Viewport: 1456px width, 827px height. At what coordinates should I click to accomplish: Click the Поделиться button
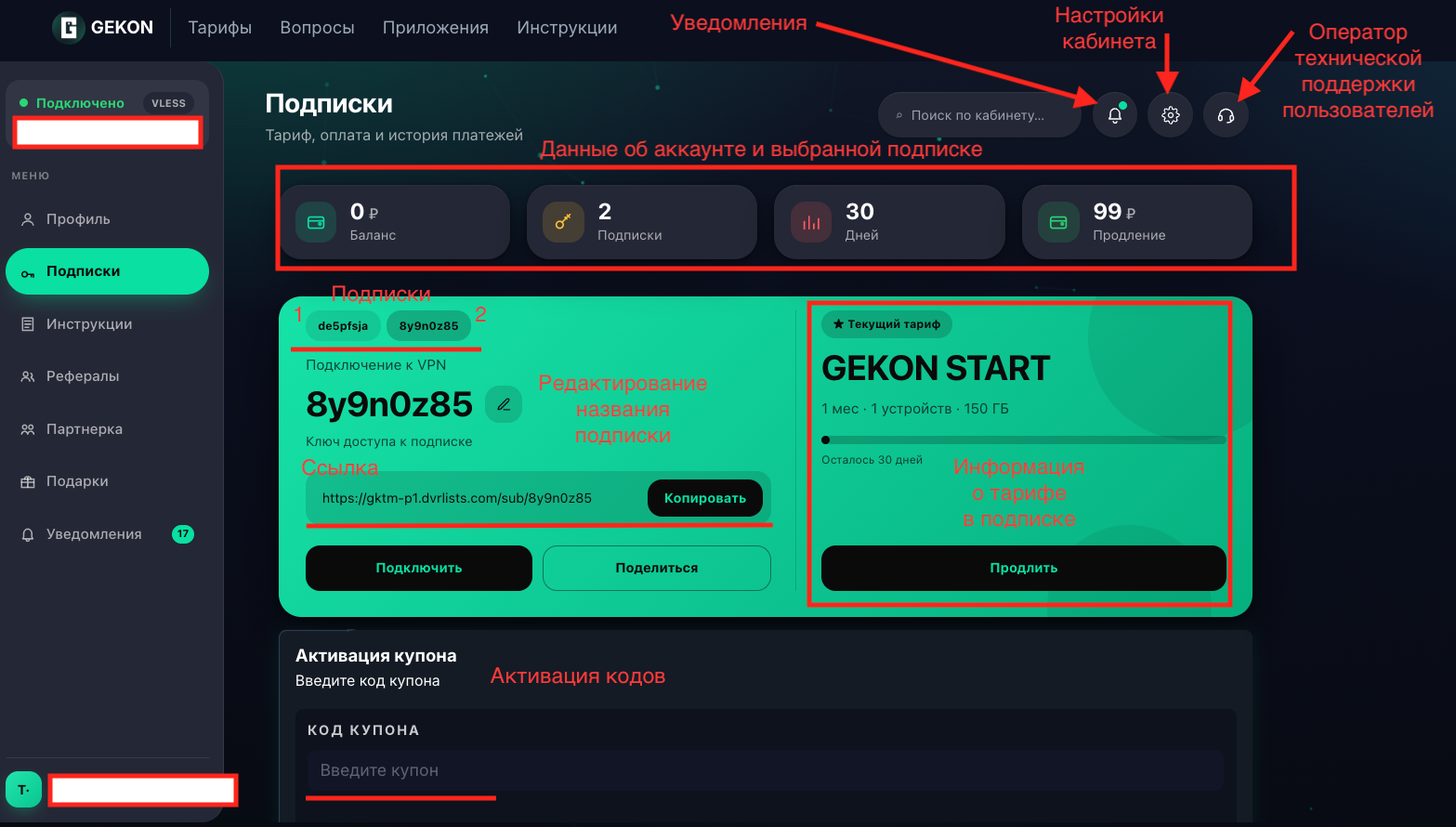[657, 568]
